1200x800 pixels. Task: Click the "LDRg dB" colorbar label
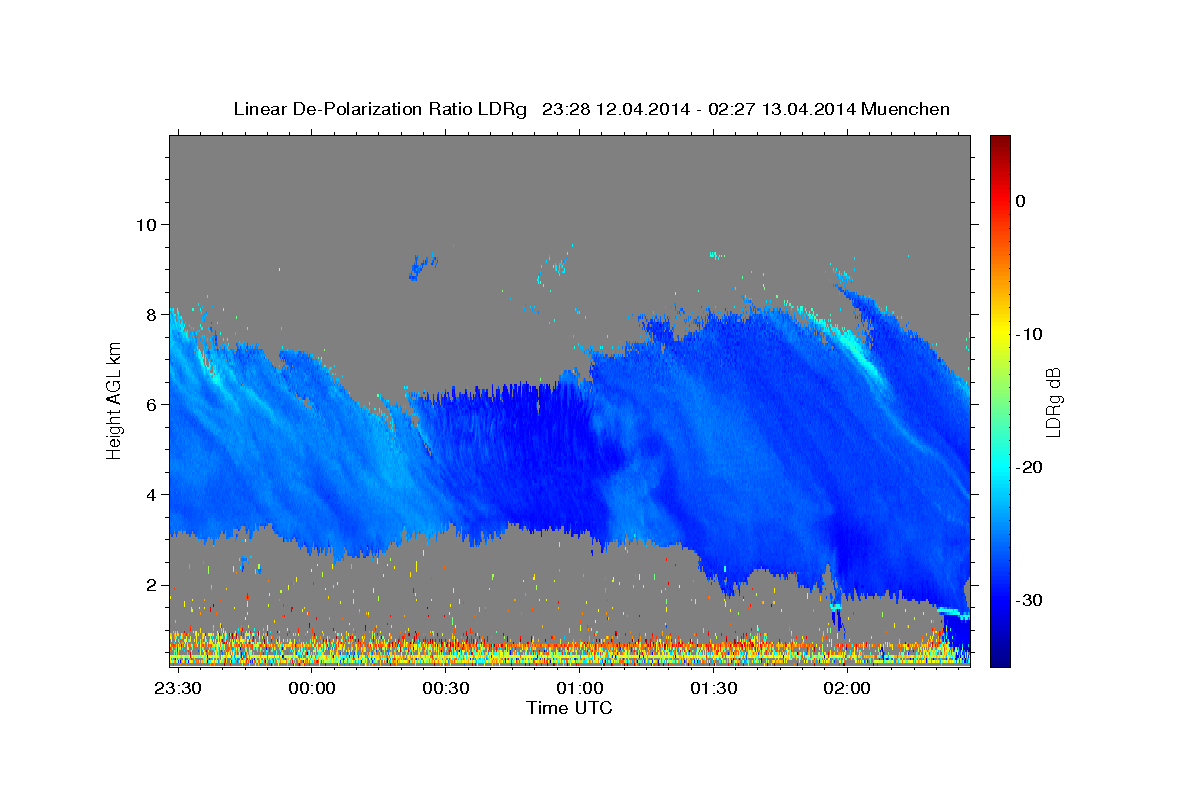[1053, 402]
